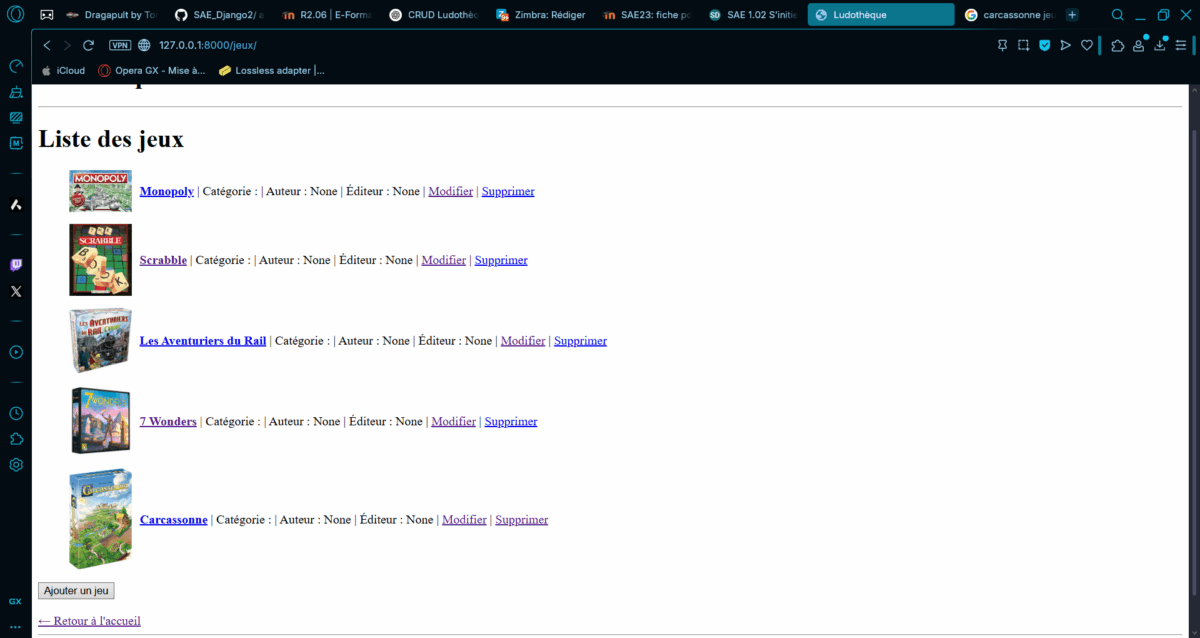1200x638 pixels.
Task: Click the GX label at sidebar bottom
Action: 16,601
